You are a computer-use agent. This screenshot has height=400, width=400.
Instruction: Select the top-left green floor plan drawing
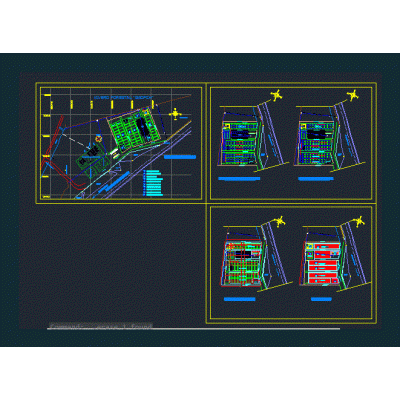tap(240, 143)
